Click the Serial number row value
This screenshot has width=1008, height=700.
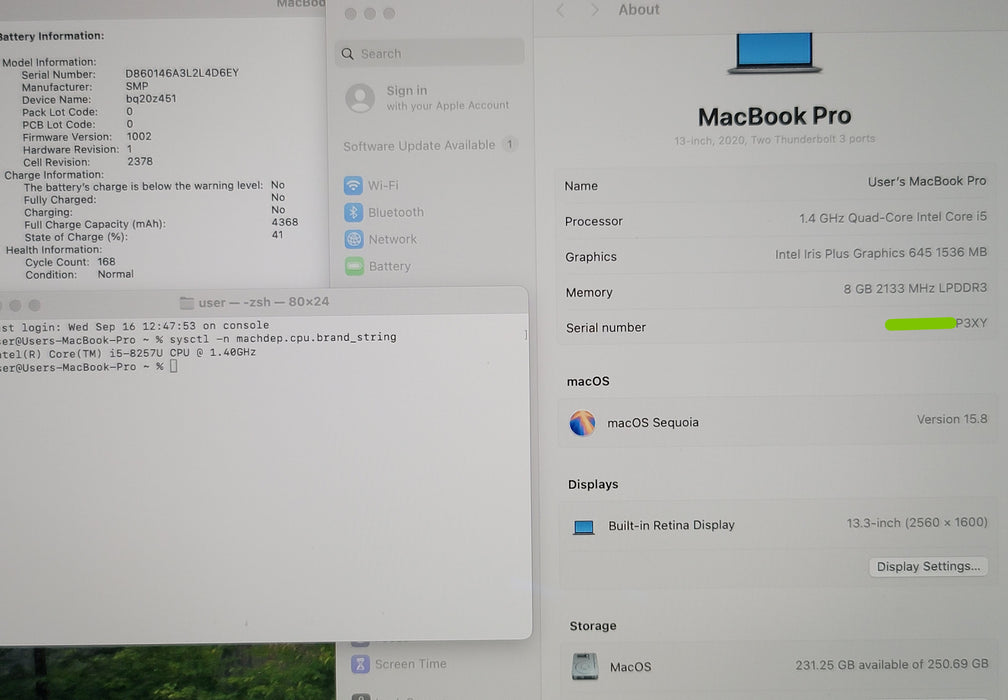(936, 323)
